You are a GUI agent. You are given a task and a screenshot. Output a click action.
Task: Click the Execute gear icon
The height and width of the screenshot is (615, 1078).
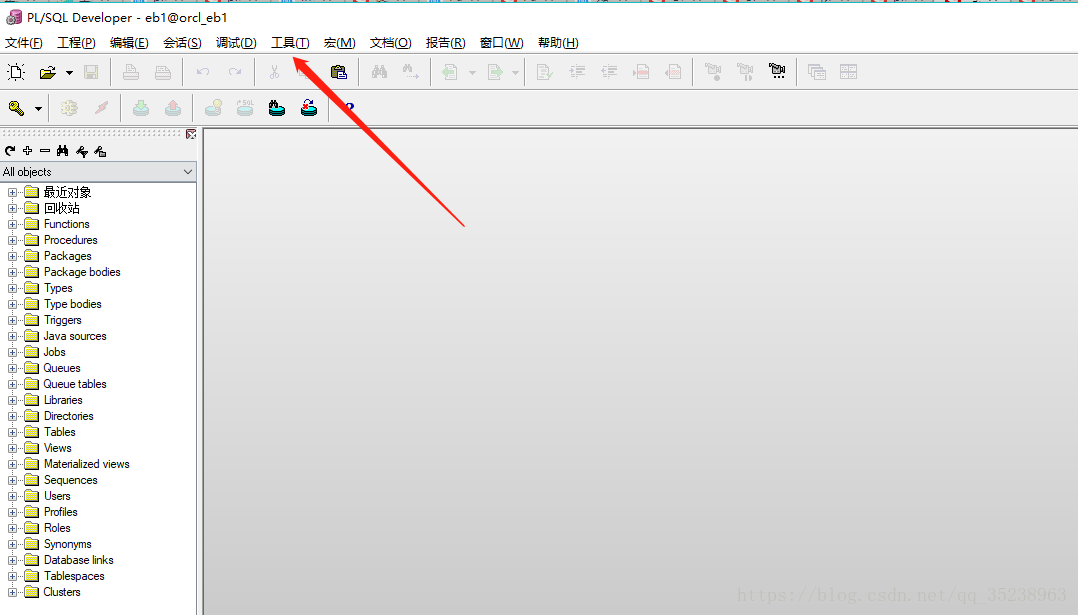tap(69, 108)
